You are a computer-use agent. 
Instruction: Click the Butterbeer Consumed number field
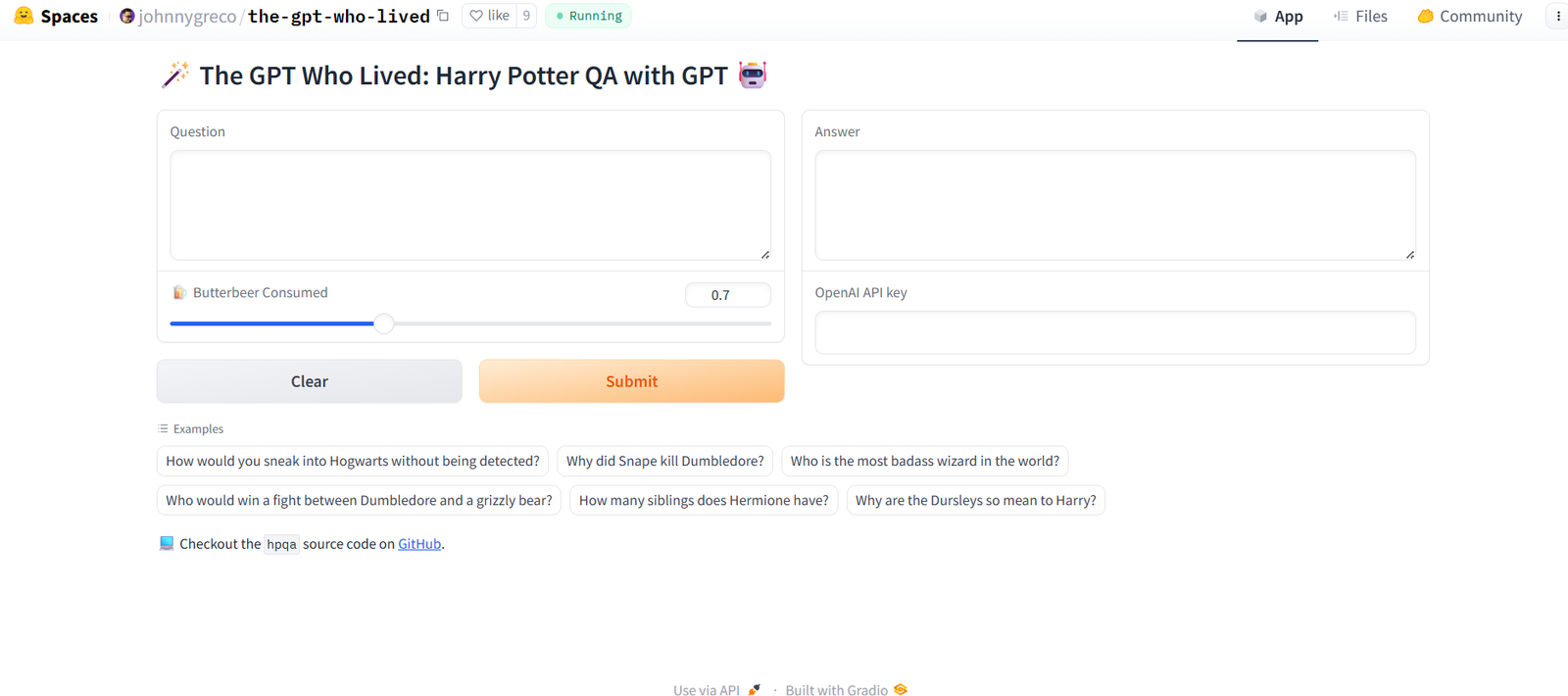pyautogui.click(x=727, y=295)
